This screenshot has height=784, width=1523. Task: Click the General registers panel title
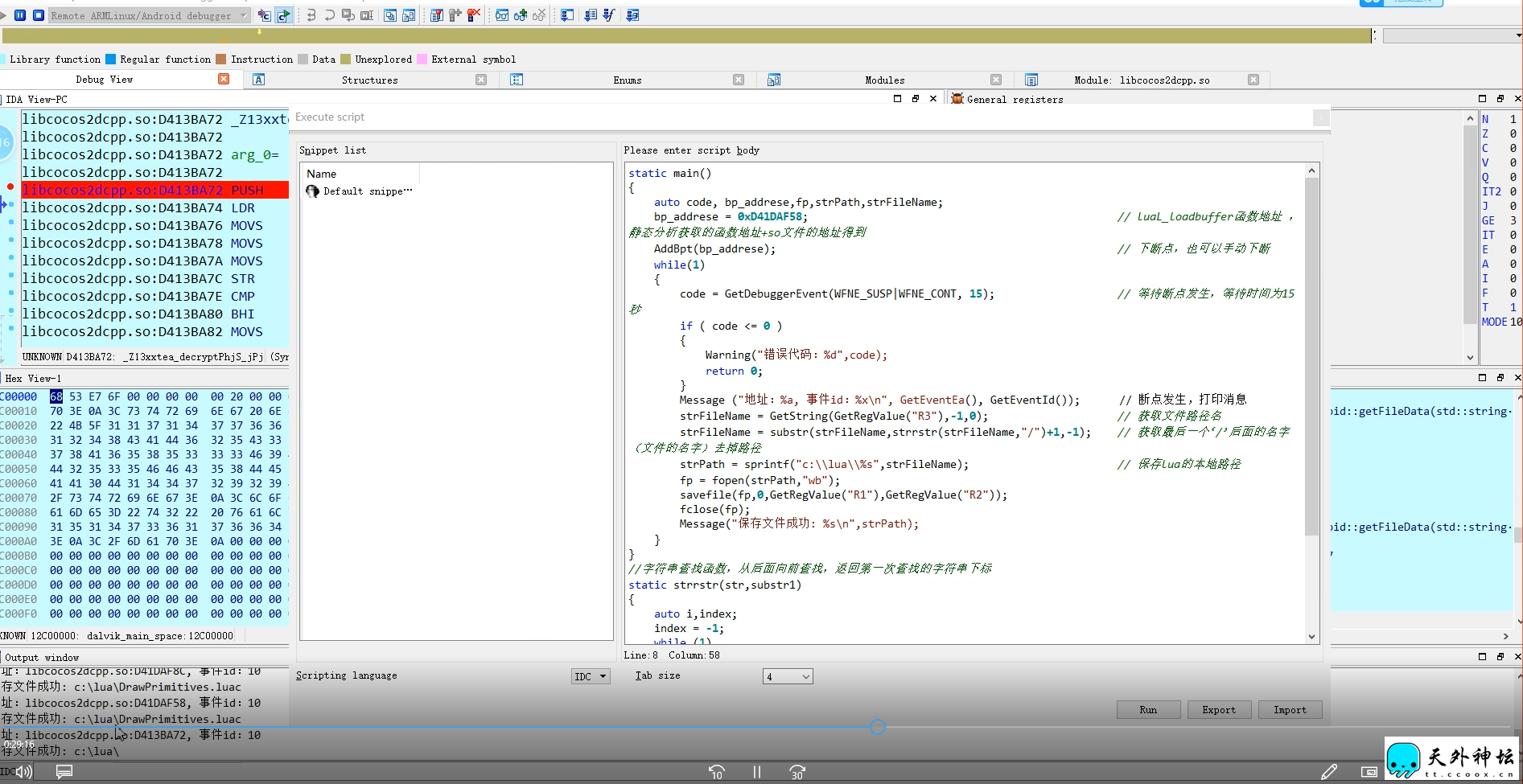pyautogui.click(x=1015, y=100)
